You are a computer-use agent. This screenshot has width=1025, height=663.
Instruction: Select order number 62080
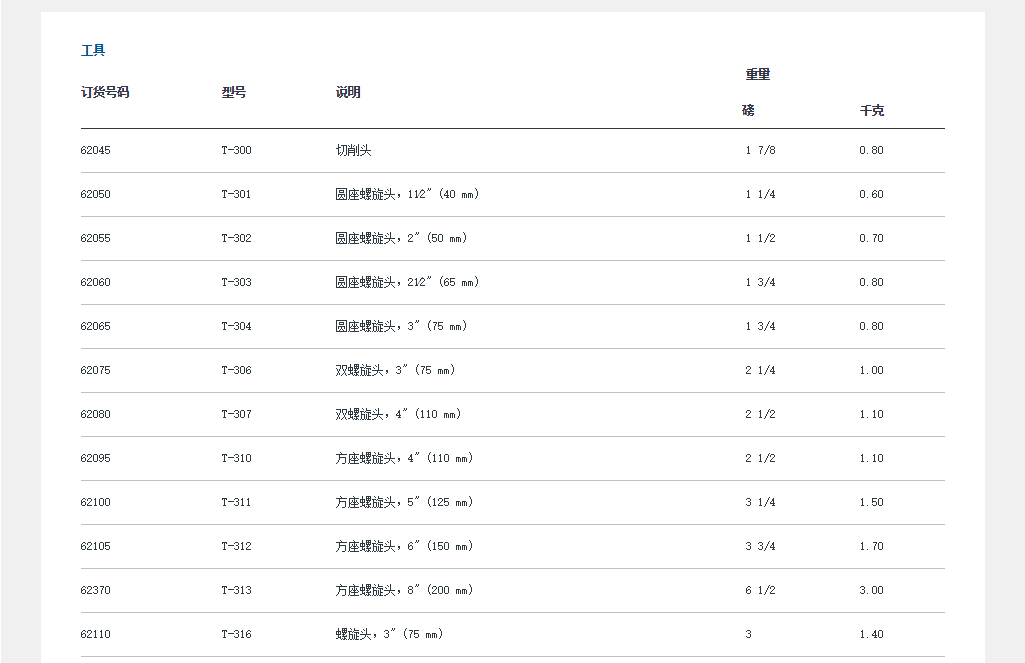pos(96,414)
